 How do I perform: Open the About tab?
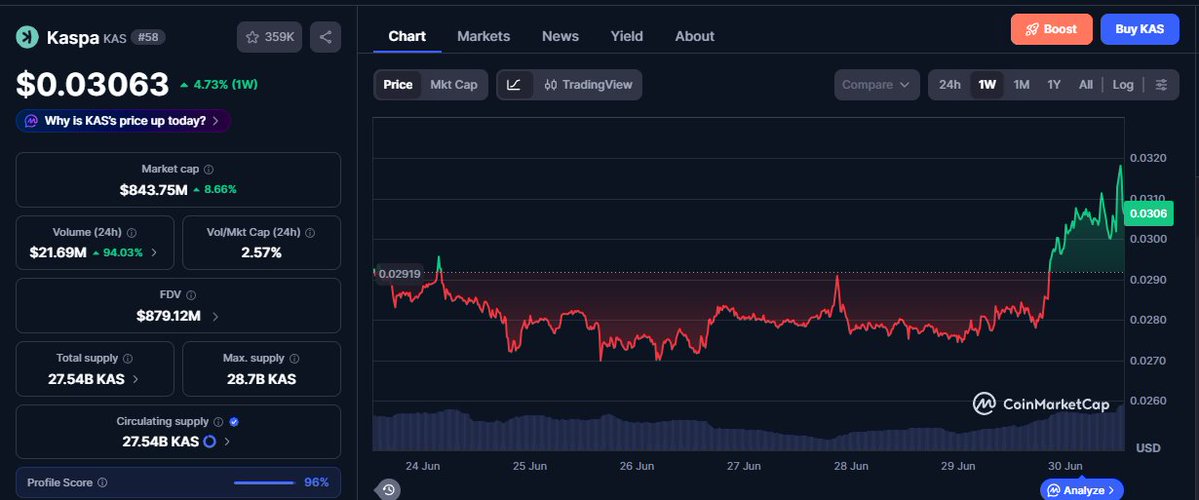tap(694, 36)
